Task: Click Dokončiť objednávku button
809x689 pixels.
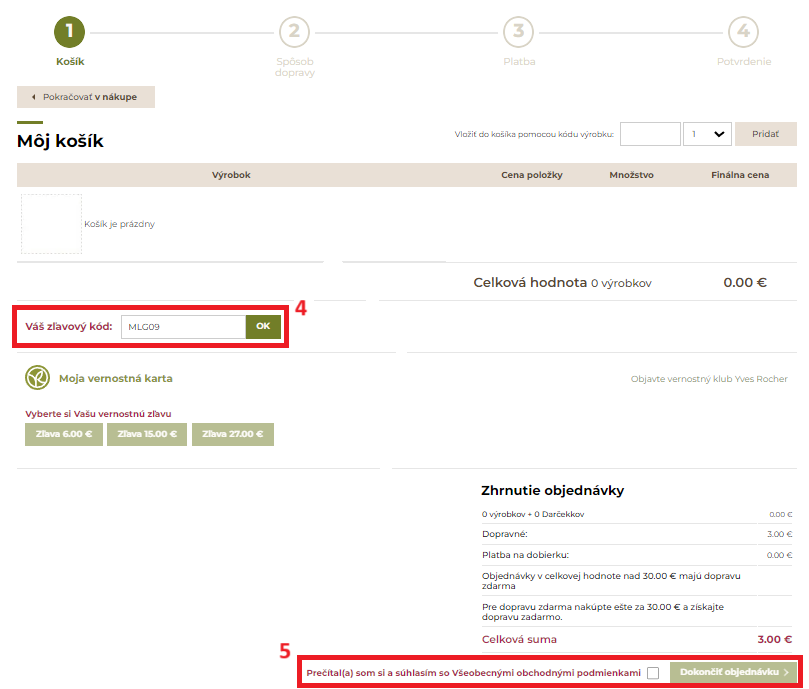Action: 734,673
